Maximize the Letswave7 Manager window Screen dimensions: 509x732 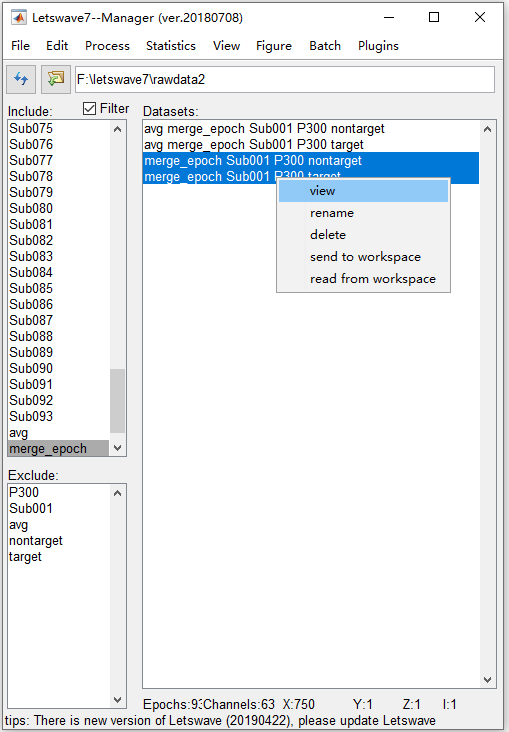tap(434, 18)
